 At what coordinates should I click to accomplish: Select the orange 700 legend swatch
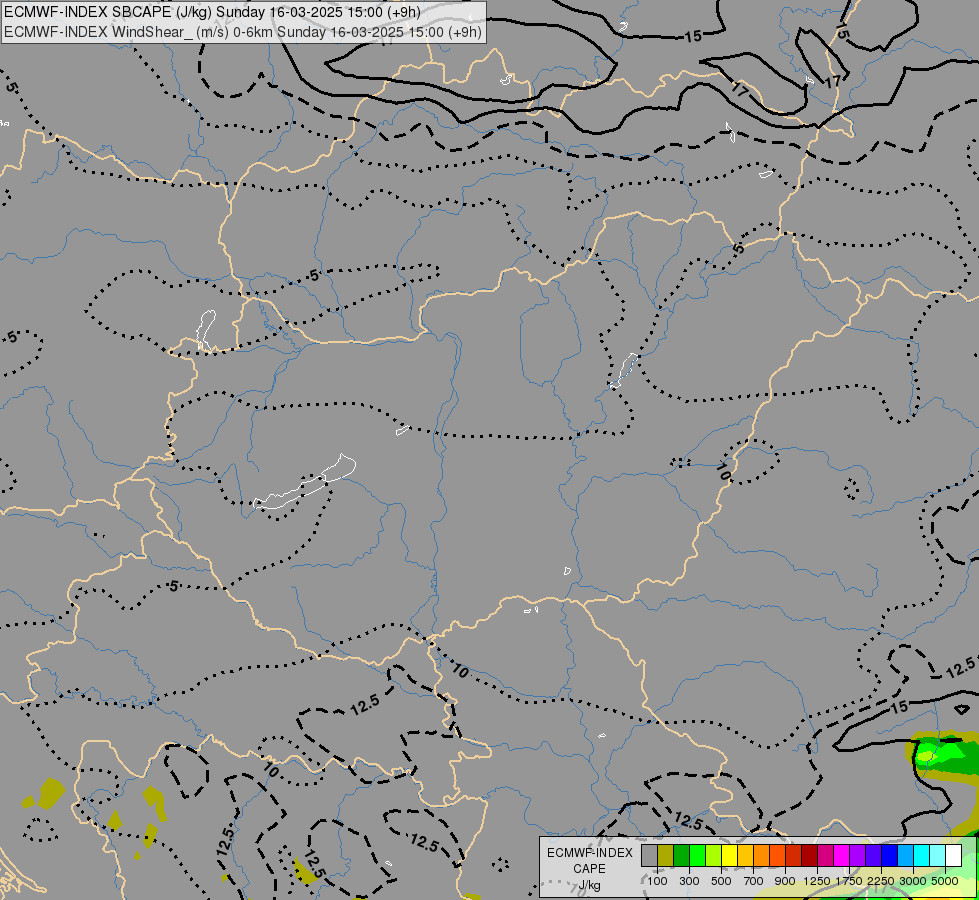762,856
